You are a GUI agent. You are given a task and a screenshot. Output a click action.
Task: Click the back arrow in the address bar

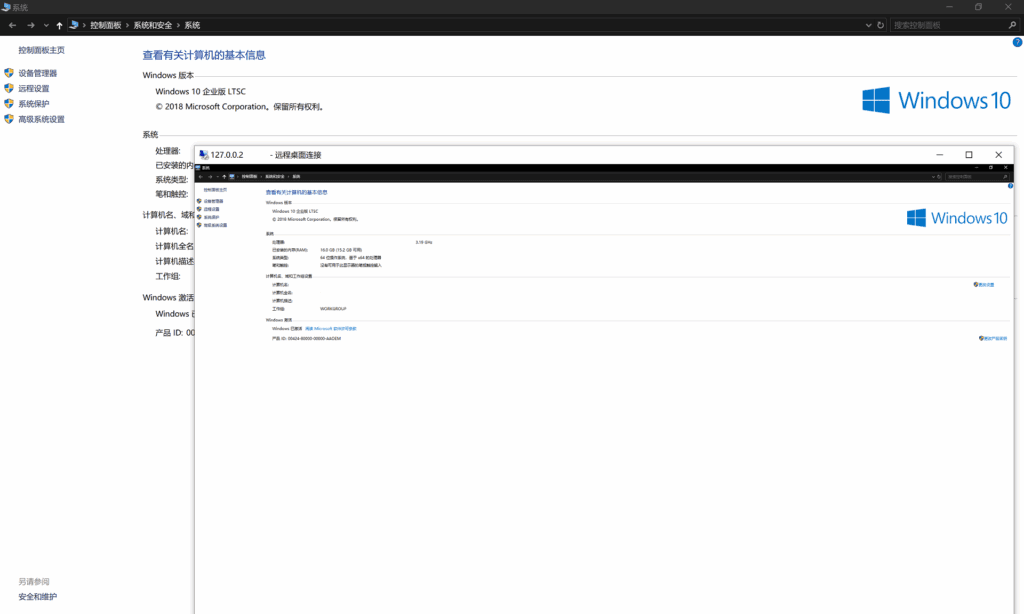click(x=11, y=25)
